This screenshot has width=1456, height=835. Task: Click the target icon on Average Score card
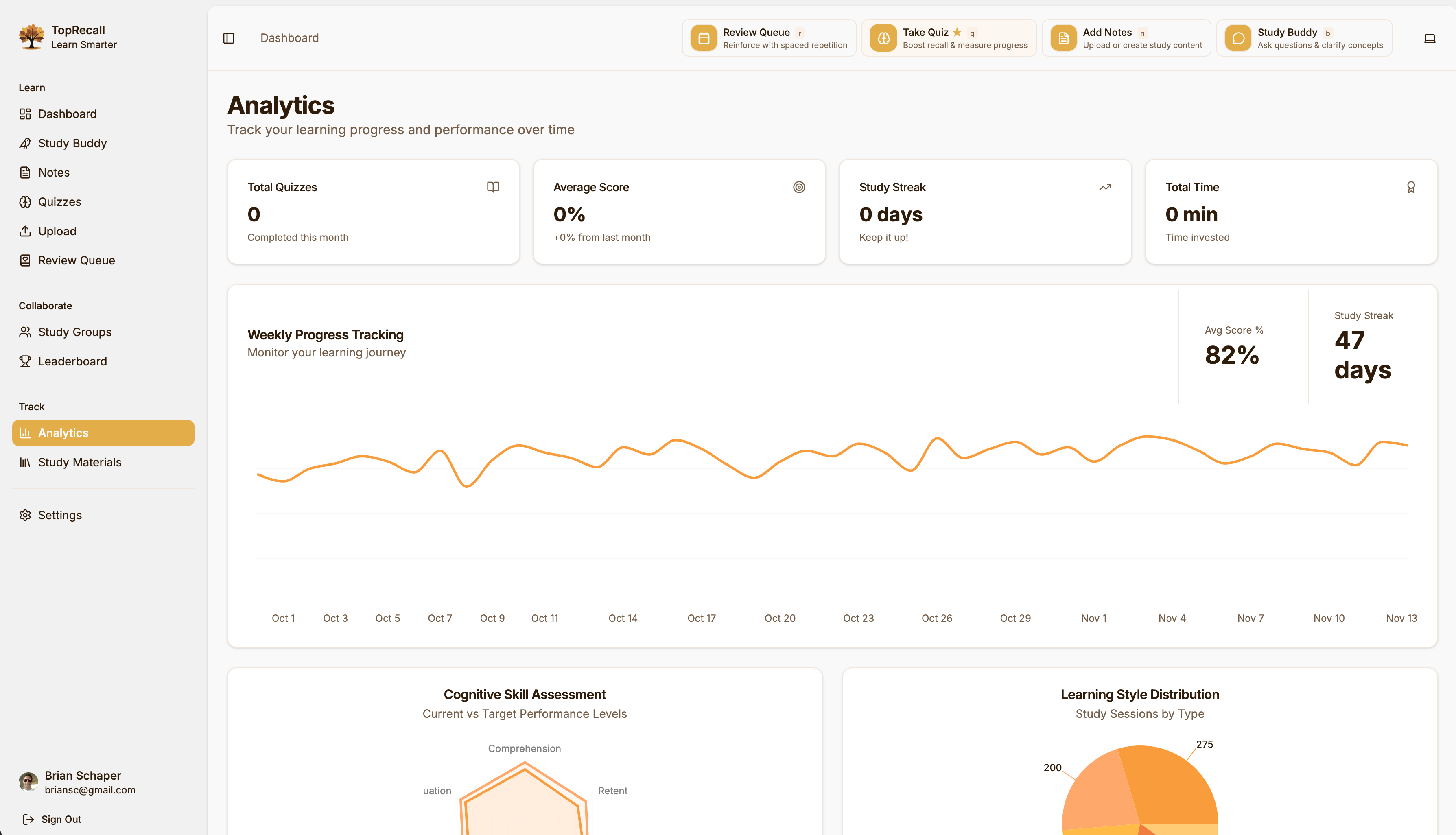799,187
